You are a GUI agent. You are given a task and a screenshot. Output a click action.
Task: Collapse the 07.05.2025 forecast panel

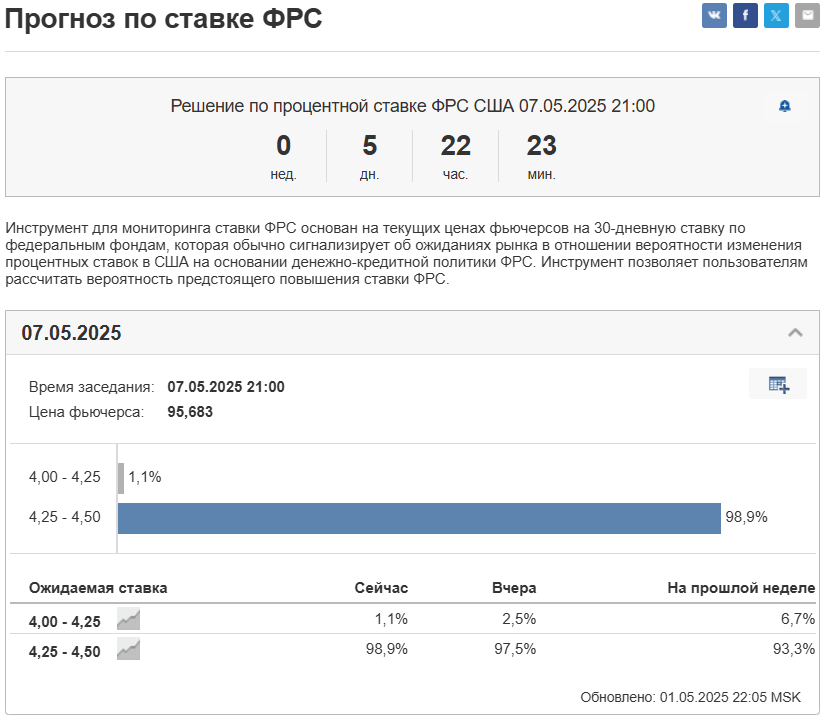(x=794, y=330)
